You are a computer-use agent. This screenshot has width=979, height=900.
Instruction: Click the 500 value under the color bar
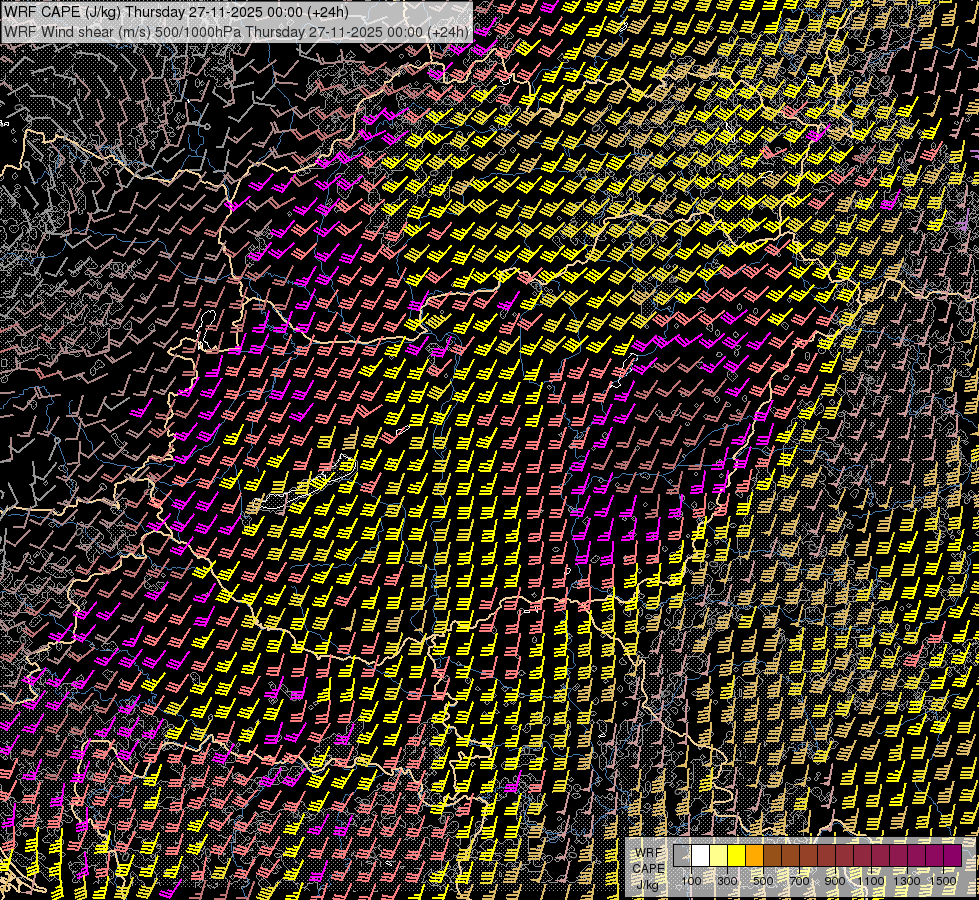(x=763, y=880)
